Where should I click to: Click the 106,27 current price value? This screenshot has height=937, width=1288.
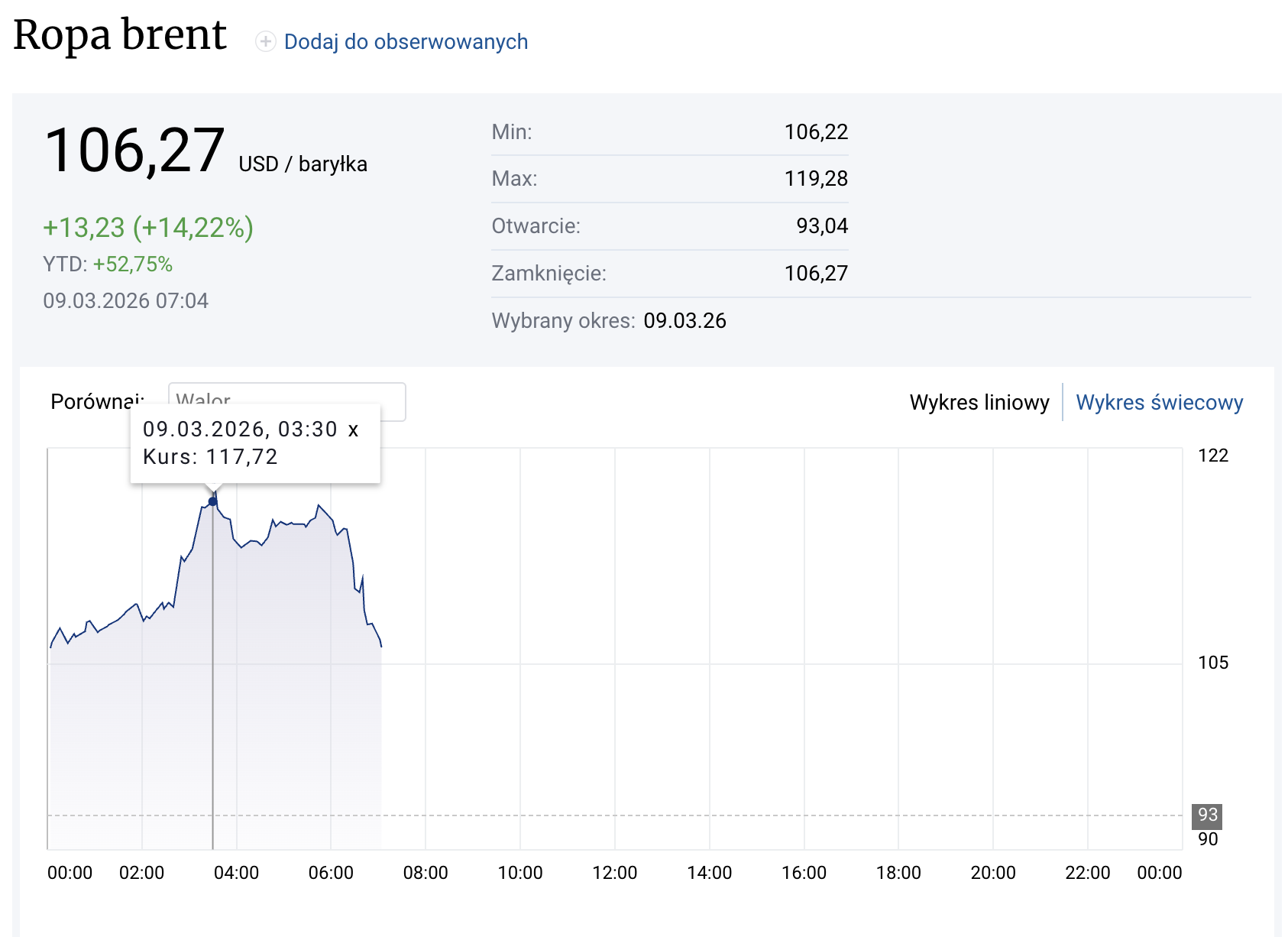click(134, 151)
